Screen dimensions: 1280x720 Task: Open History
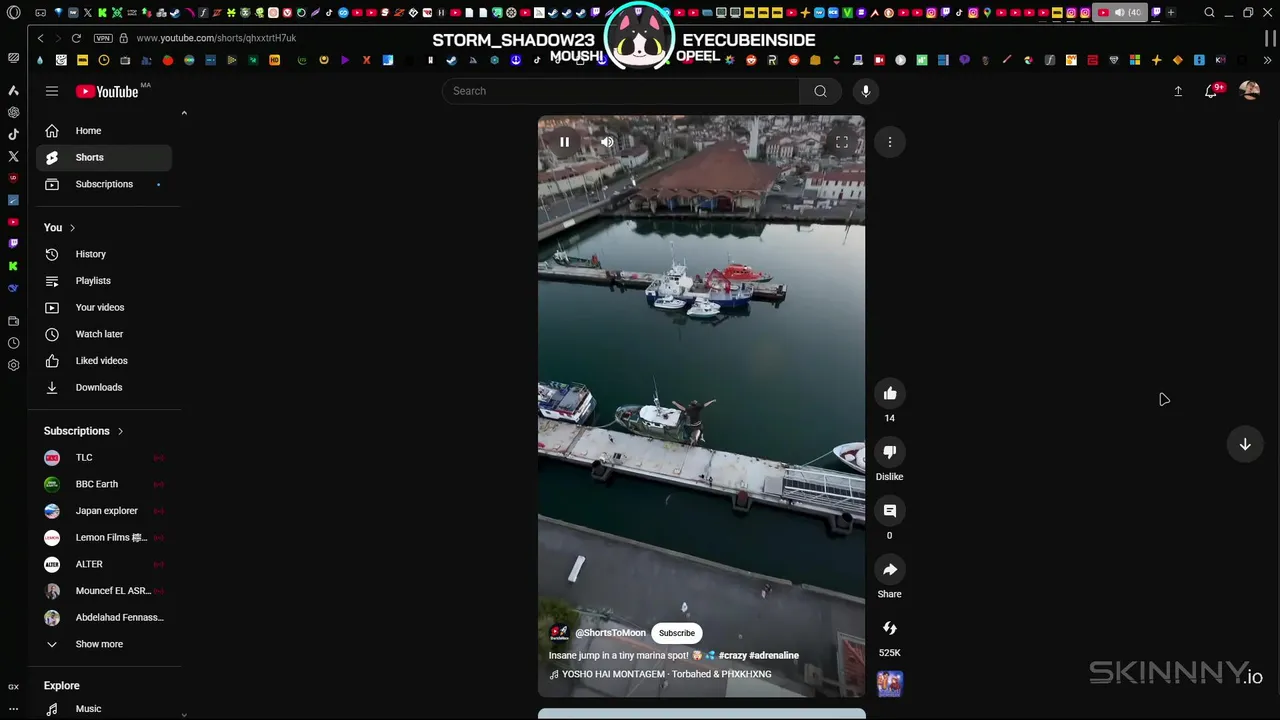[x=104, y=254]
